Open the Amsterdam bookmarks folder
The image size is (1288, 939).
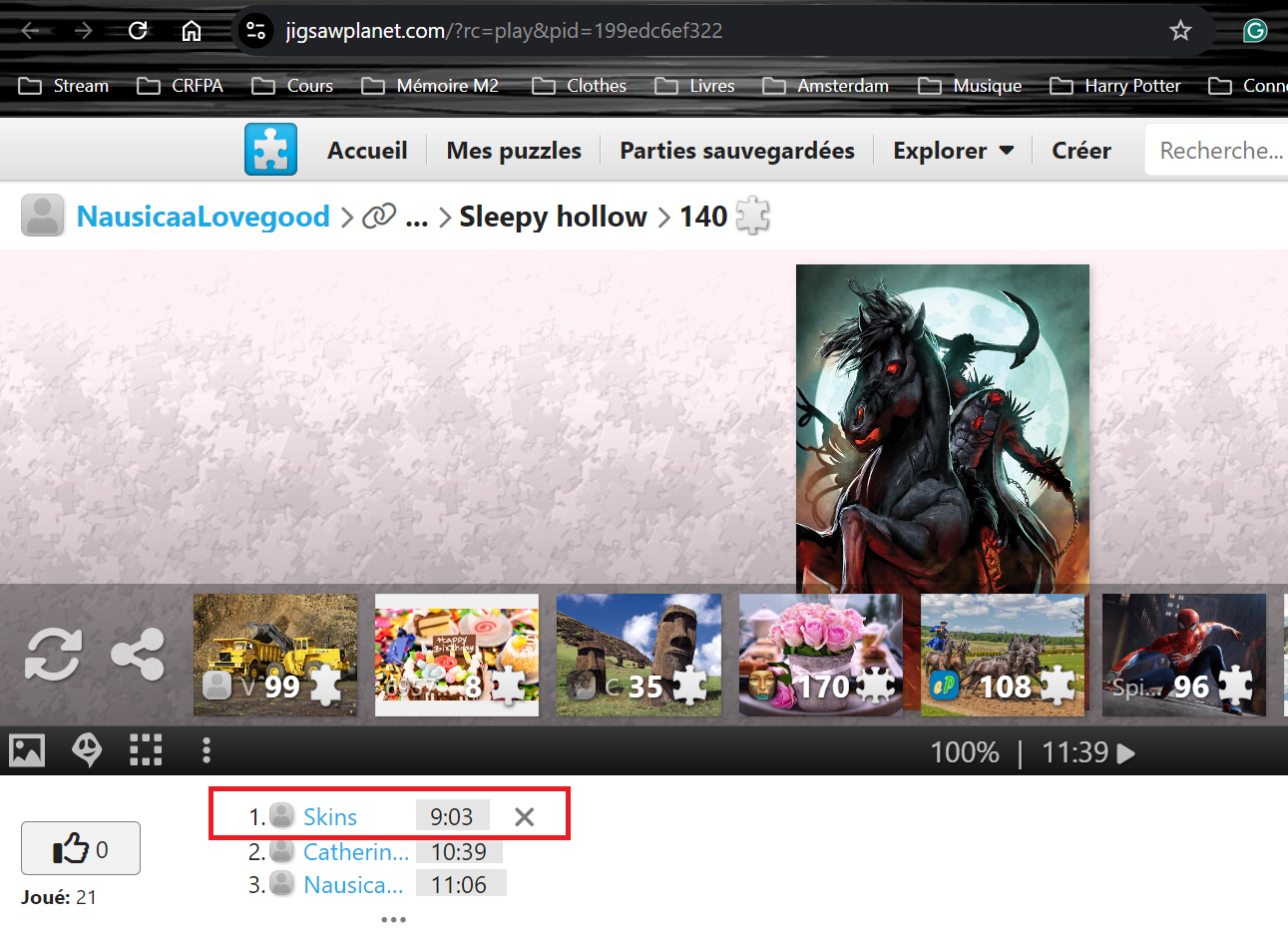pyautogui.click(x=825, y=86)
